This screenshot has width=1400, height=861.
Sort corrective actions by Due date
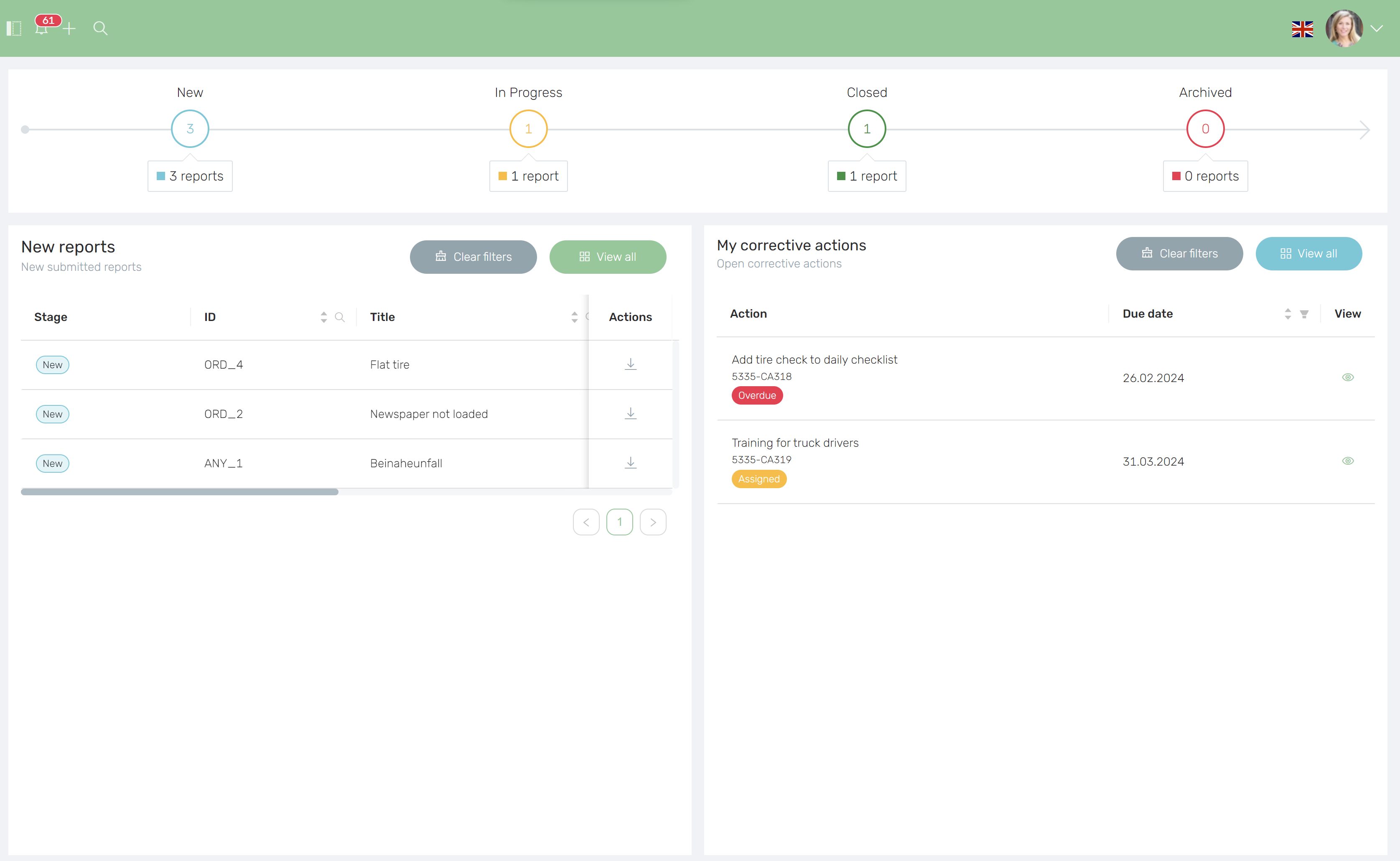[x=1288, y=314]
